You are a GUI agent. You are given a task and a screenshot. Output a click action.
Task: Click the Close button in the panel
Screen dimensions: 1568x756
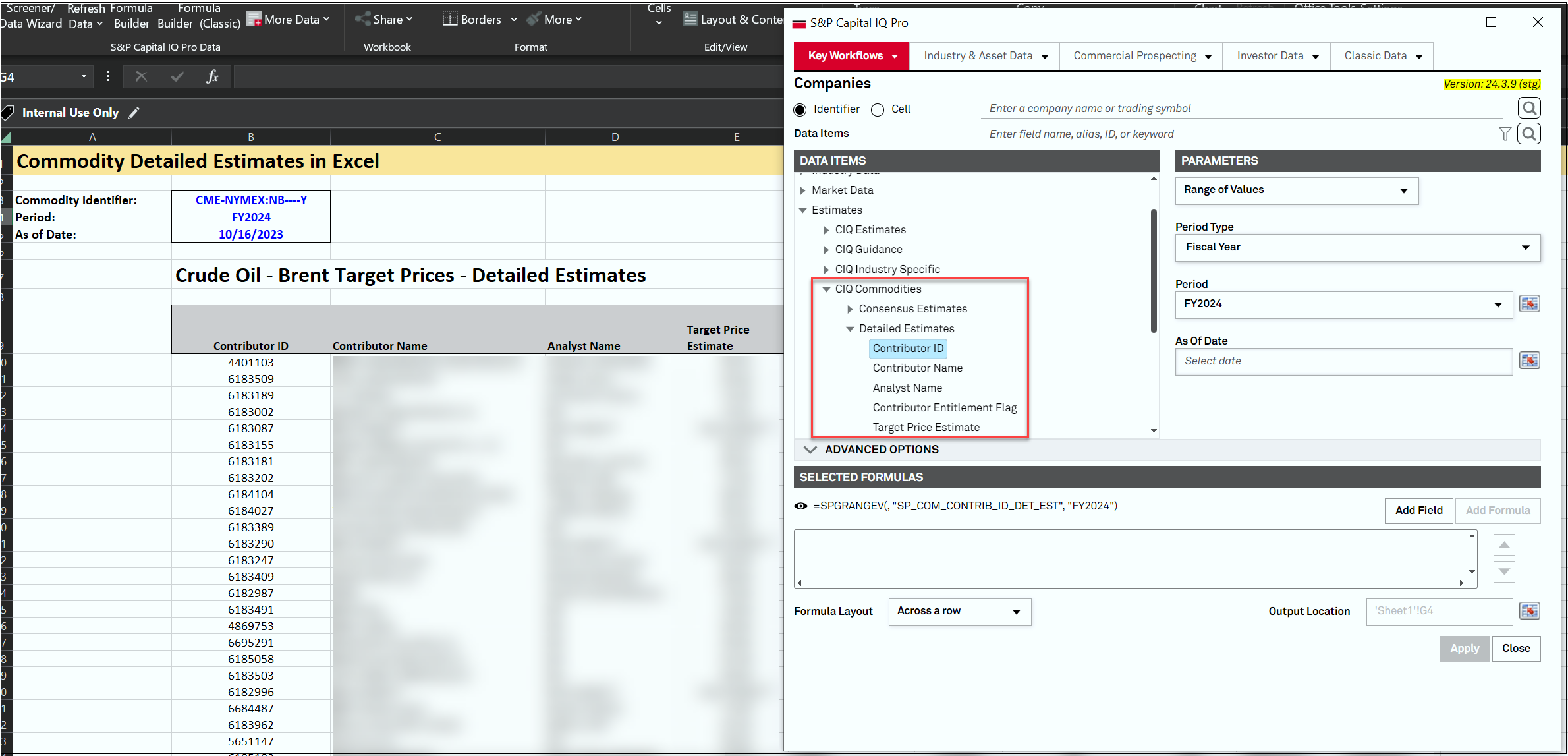click(x=1516, y=649)
